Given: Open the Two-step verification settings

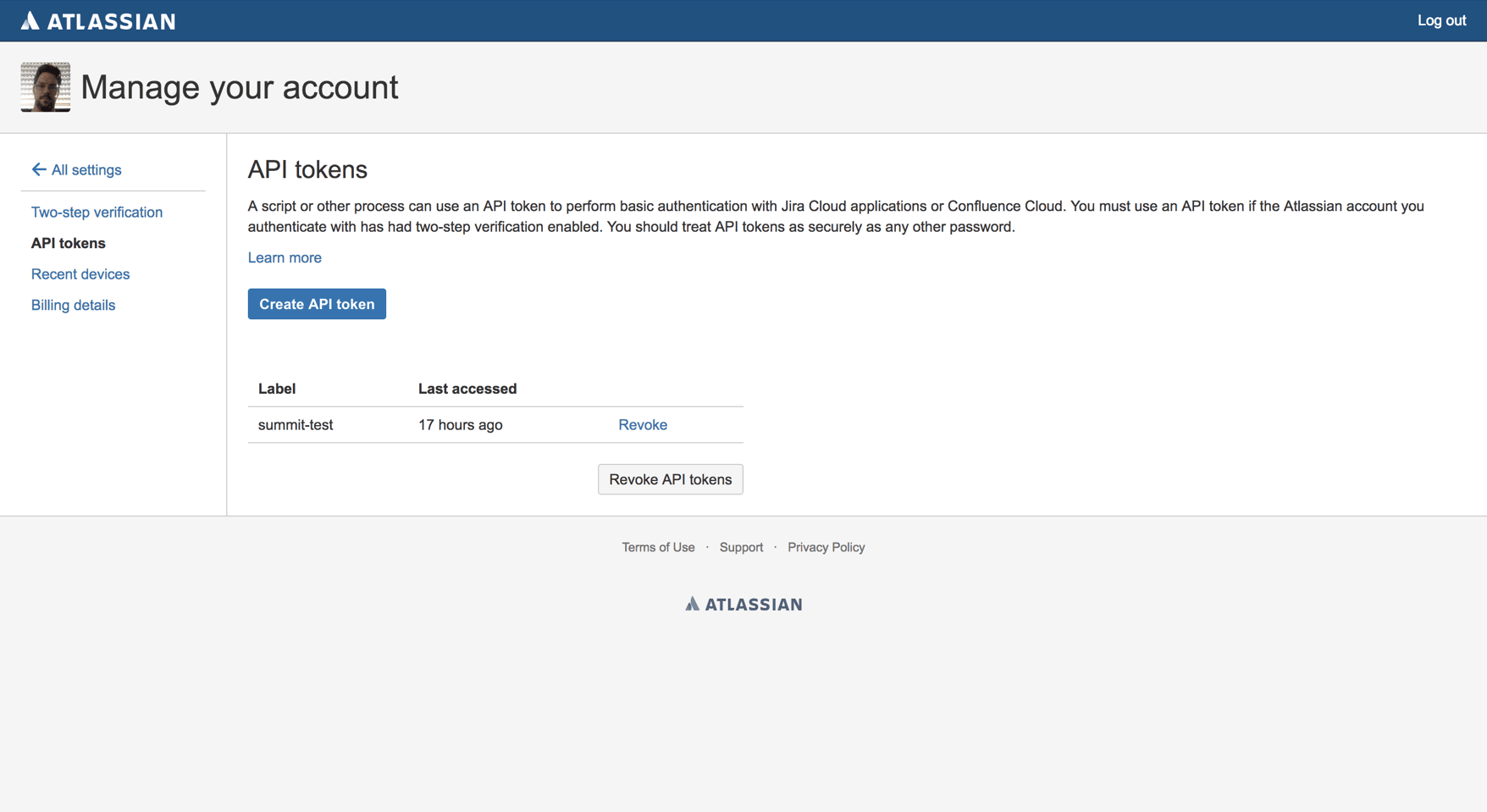Looking at the screenshot, I should [97, 212].
